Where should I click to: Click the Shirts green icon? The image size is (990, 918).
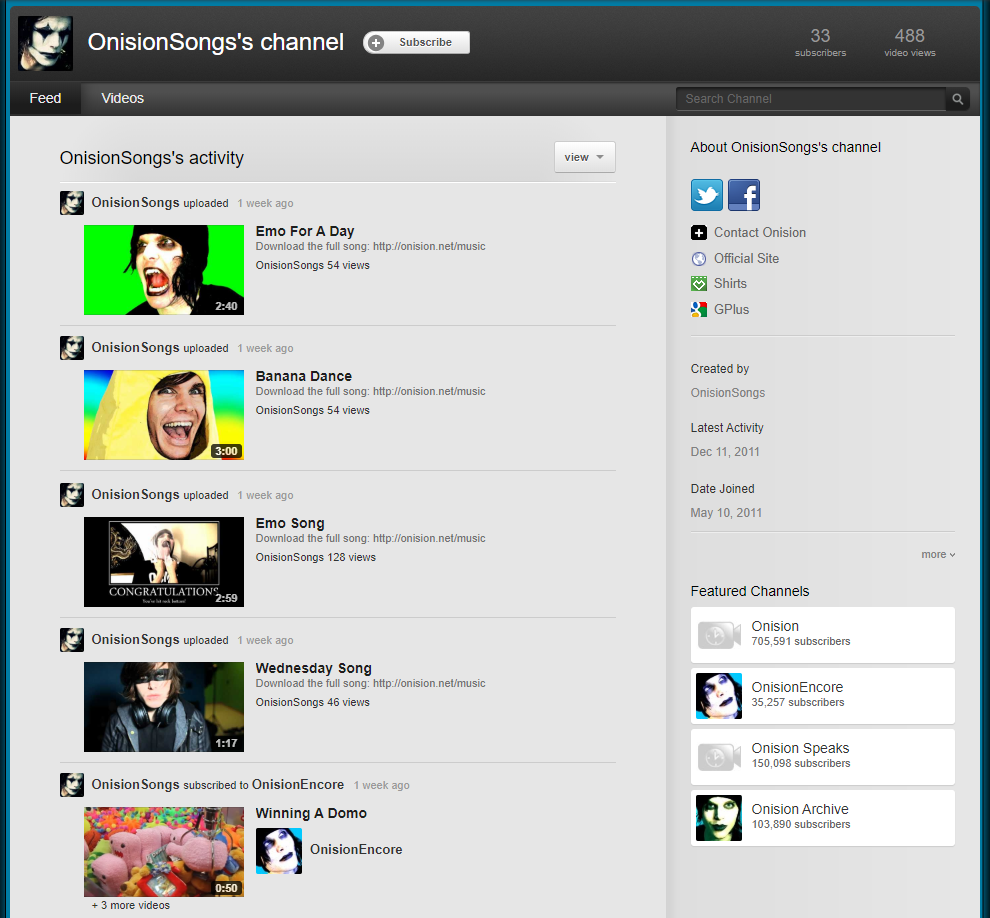(699, 284)
